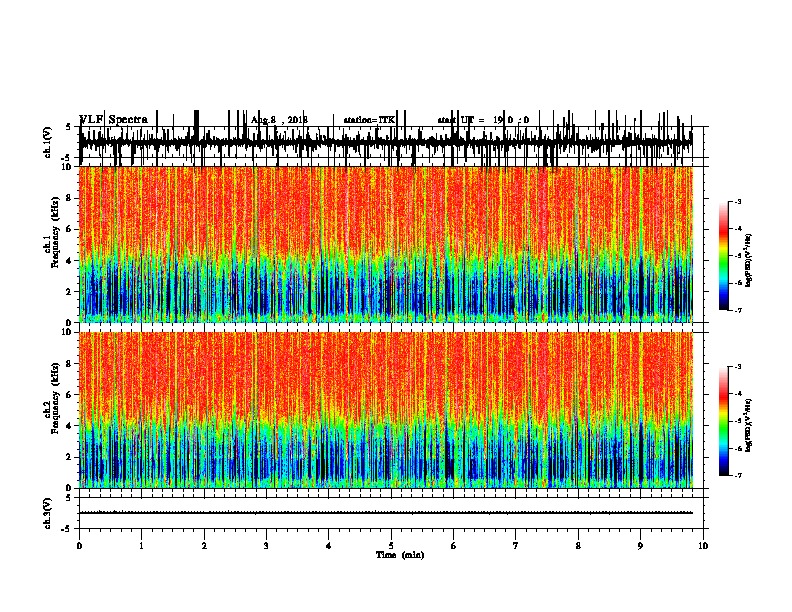Viewport: 792px width, 612px height.
Task: Click the "6" kHz tick on ch.1 frequency axis
Action: 70,230
